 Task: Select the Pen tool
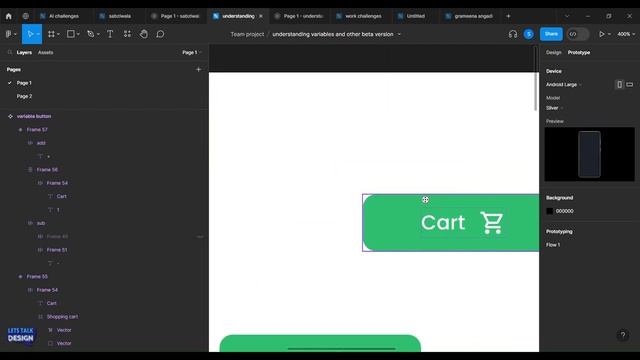pyautogui.click(x=91, y=34)
